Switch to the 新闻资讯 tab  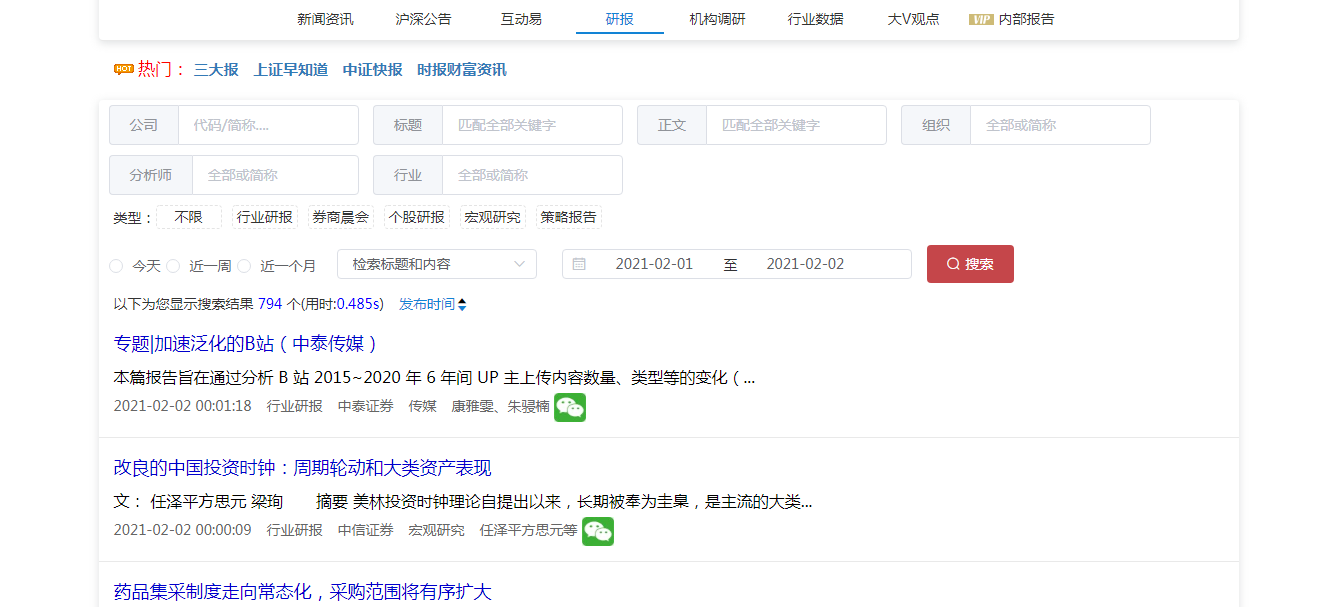click(x=325, y=19)
